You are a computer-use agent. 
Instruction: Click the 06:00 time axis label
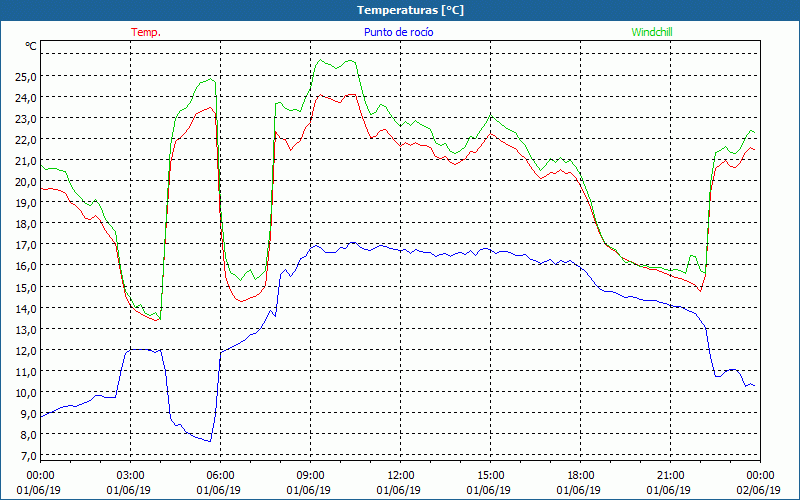tap(220, 476)
